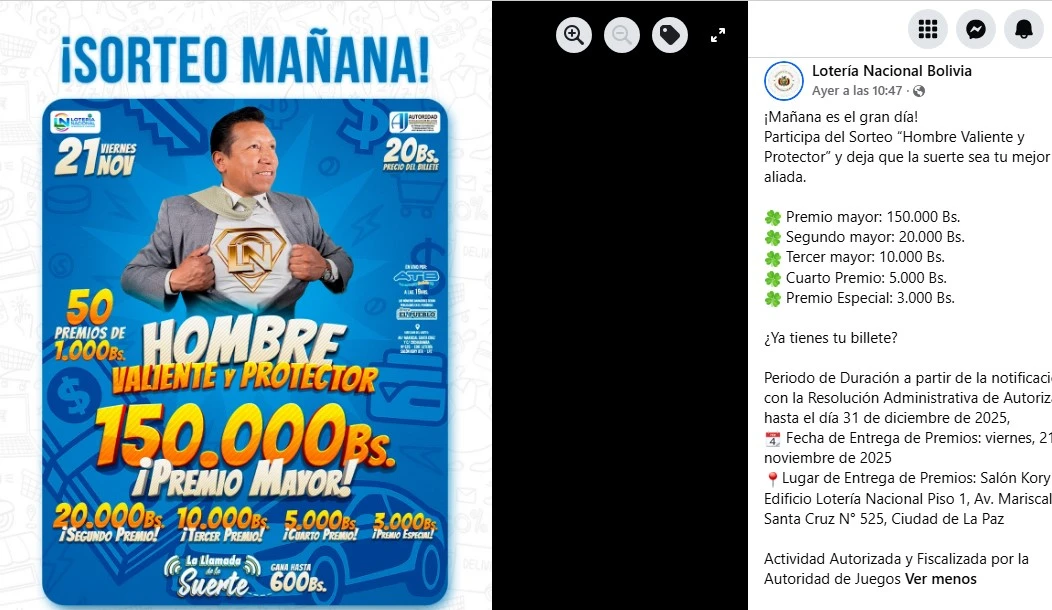The height and width of the screenshot is (610, 1052).
Task: Click the lottery poster image
Action: (246, 305)
